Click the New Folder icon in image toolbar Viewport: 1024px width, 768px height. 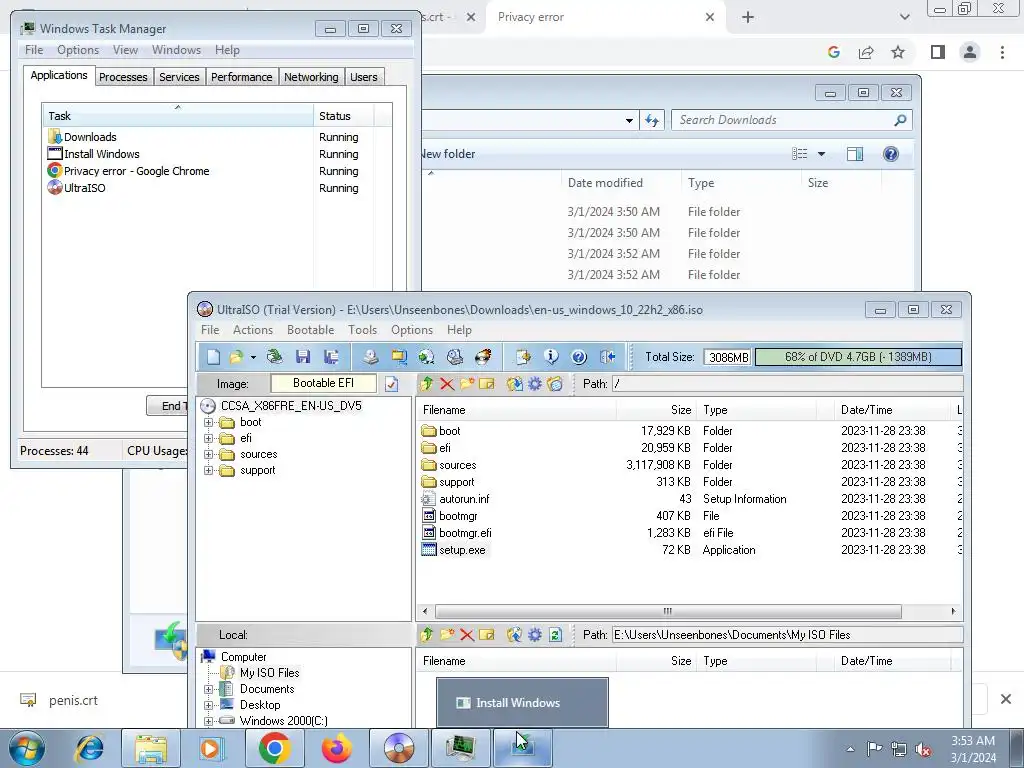(x=467, y=384)
